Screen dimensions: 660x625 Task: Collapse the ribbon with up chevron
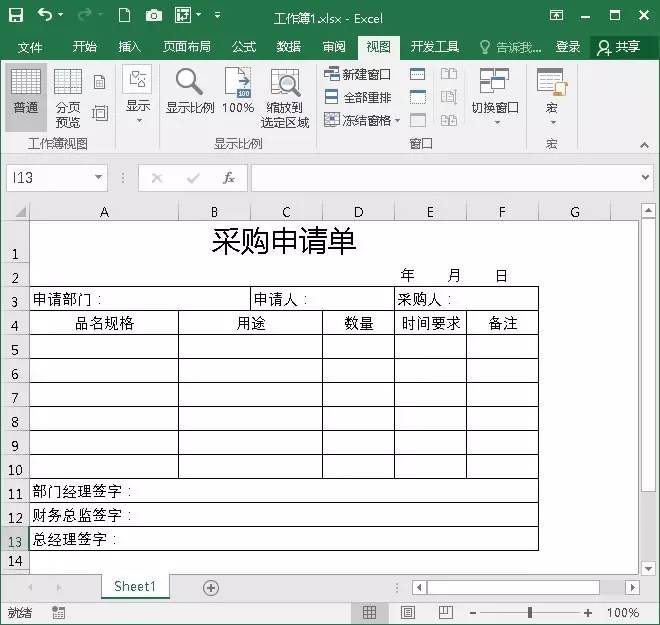click(644, 145)
